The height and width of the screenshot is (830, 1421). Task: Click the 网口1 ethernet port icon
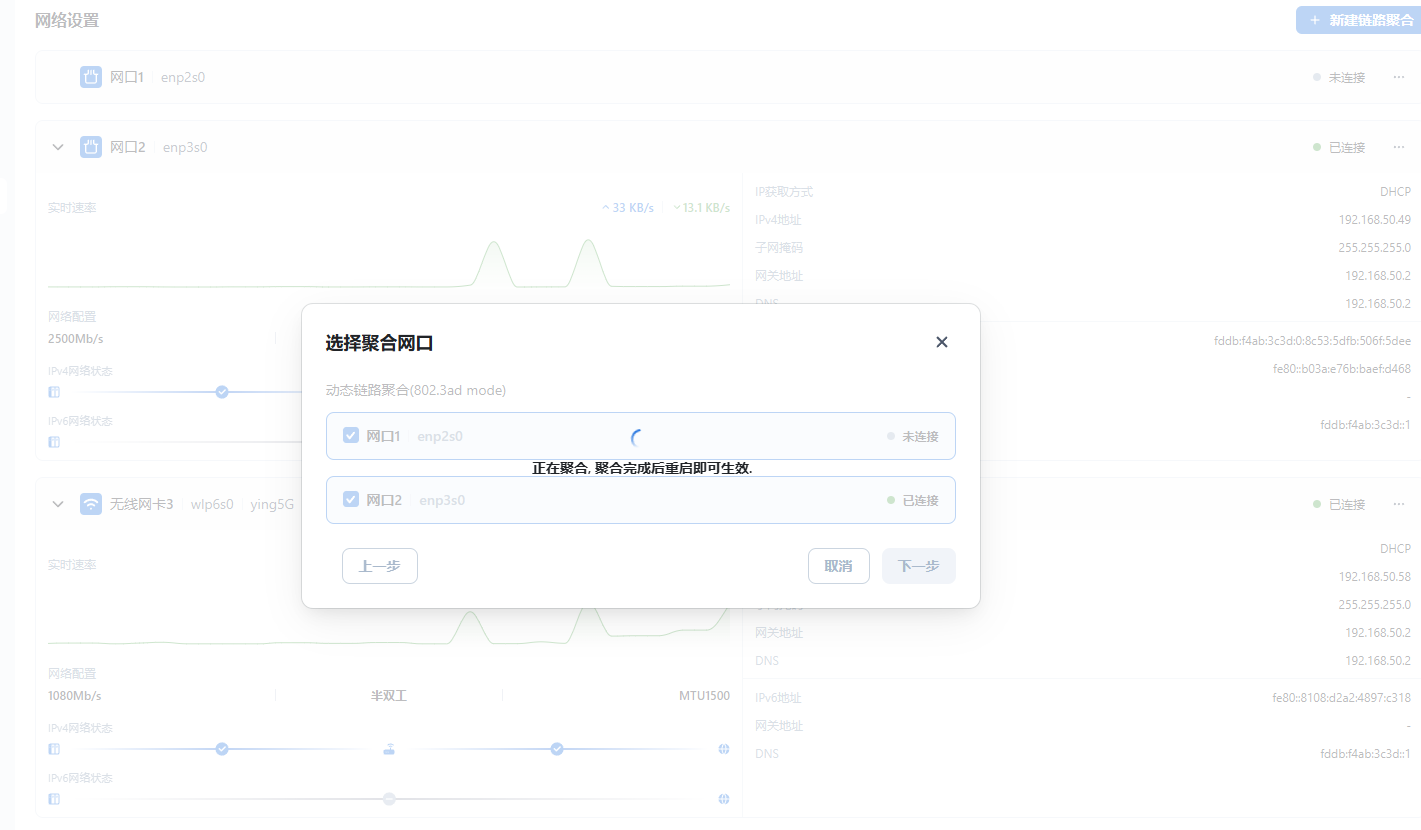coord(91,77)
